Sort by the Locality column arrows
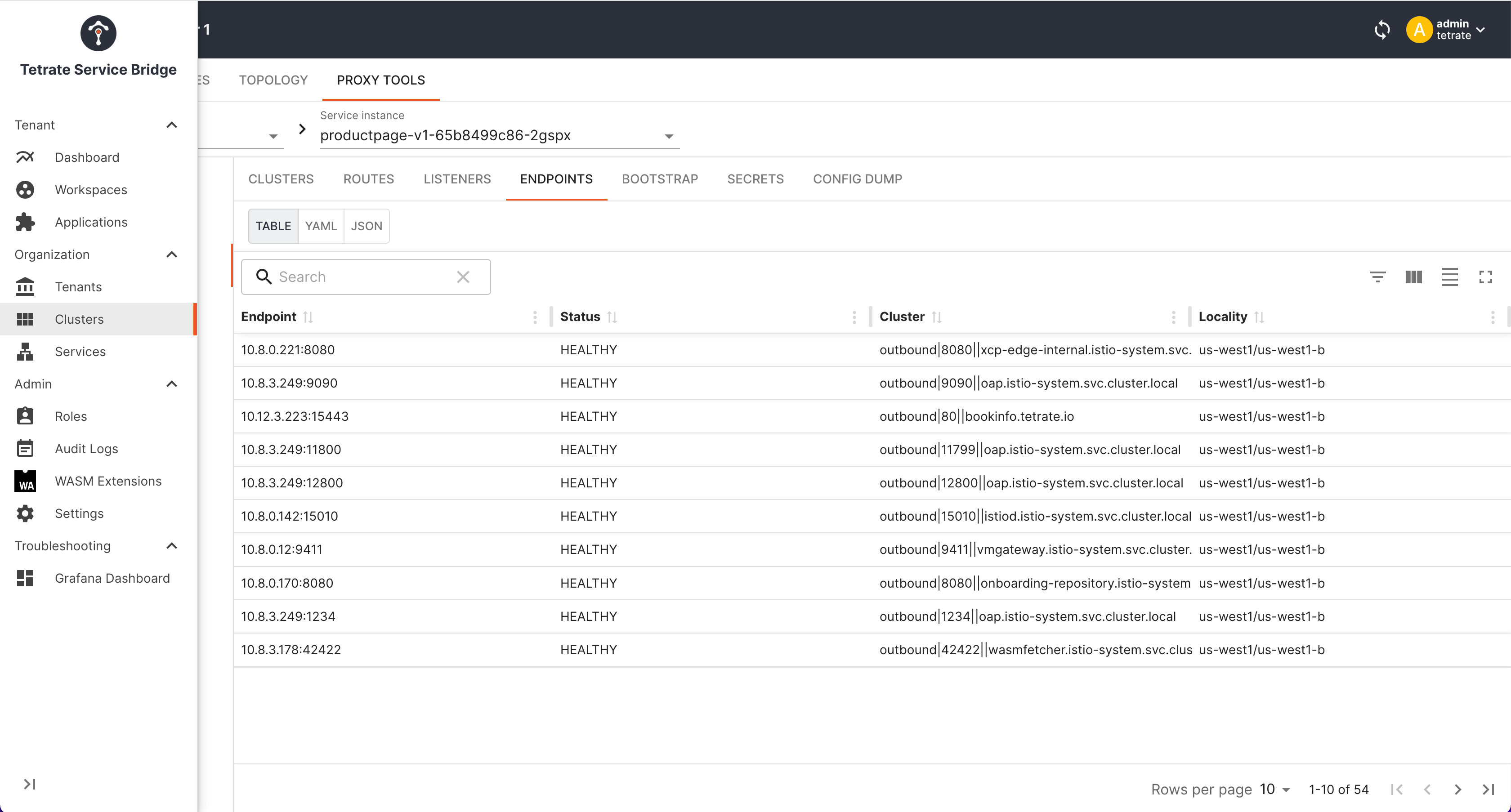Viewport: 1511px width, 812px height. [1259, 317]
